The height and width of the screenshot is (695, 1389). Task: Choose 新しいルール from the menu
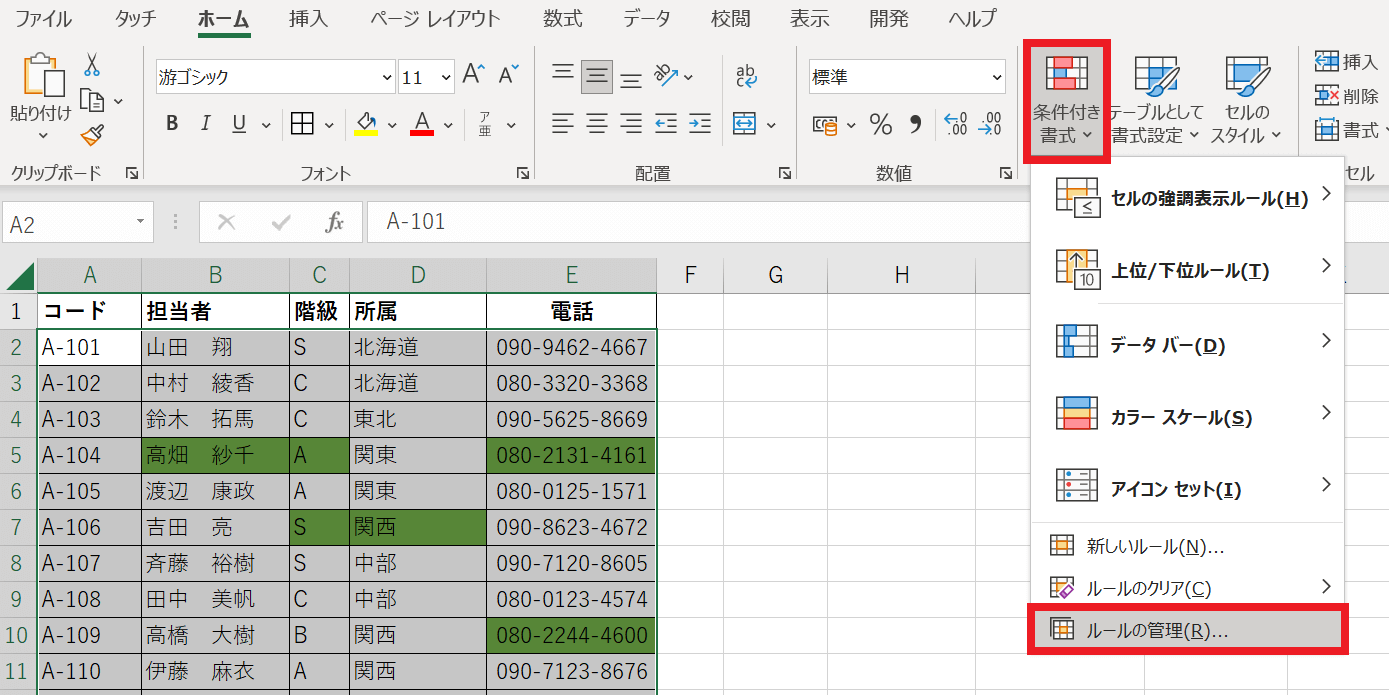pos(1154,546)
